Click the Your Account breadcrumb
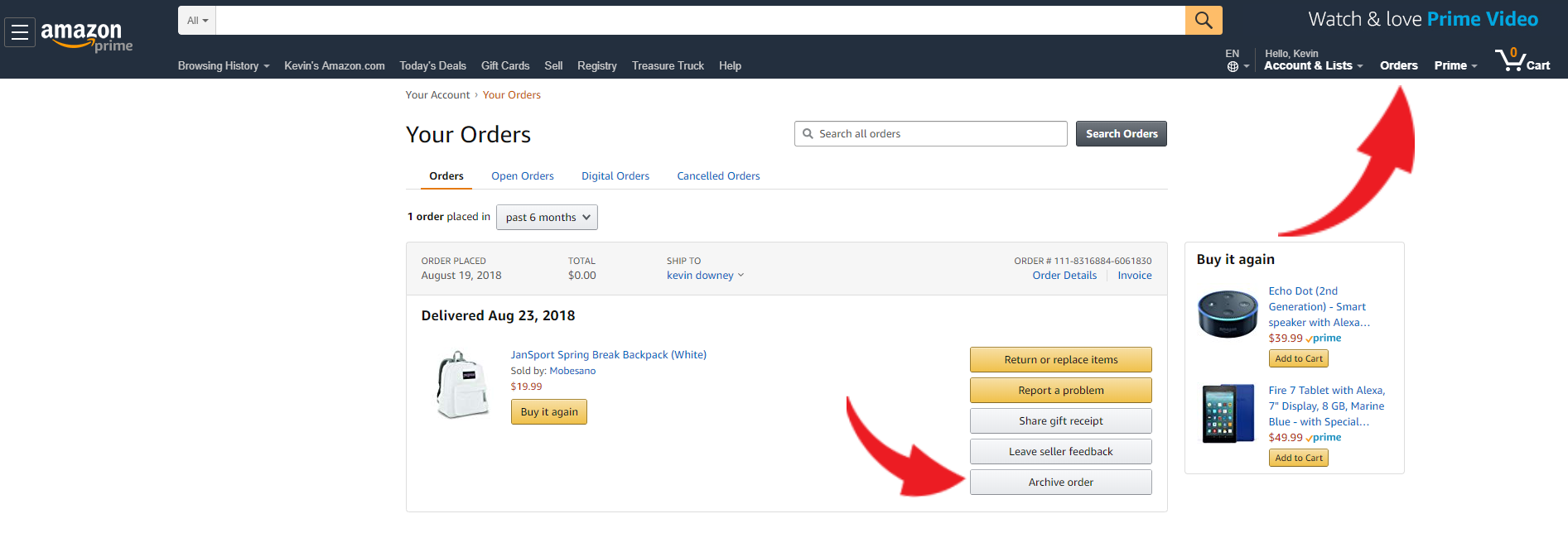The height and width of the screenshot is (533, 1568). (x=437, y=95)
